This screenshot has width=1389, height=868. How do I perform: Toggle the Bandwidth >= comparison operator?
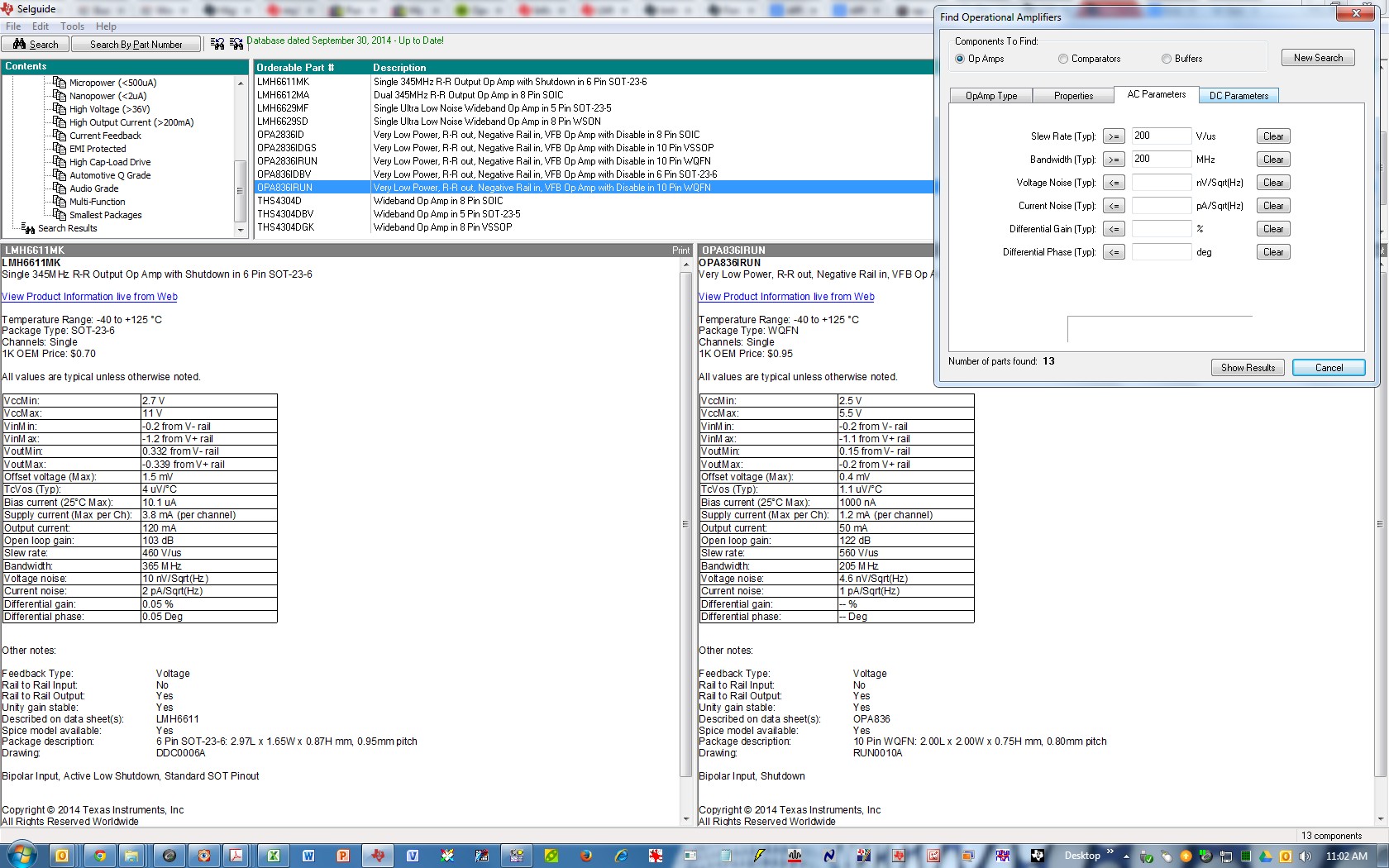click(x=1114, y=160)
